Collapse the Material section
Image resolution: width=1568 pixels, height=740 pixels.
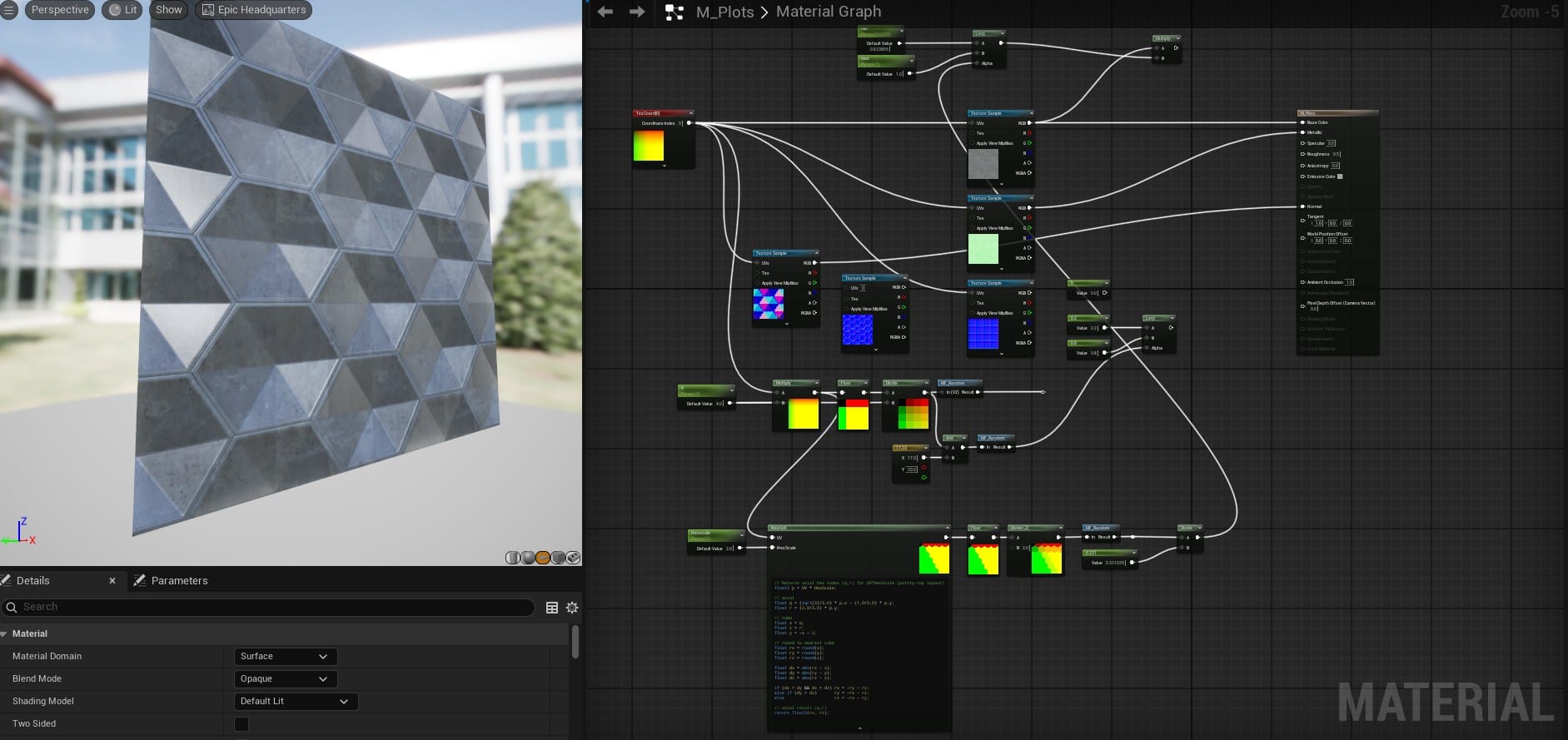(x=4, y=634)
